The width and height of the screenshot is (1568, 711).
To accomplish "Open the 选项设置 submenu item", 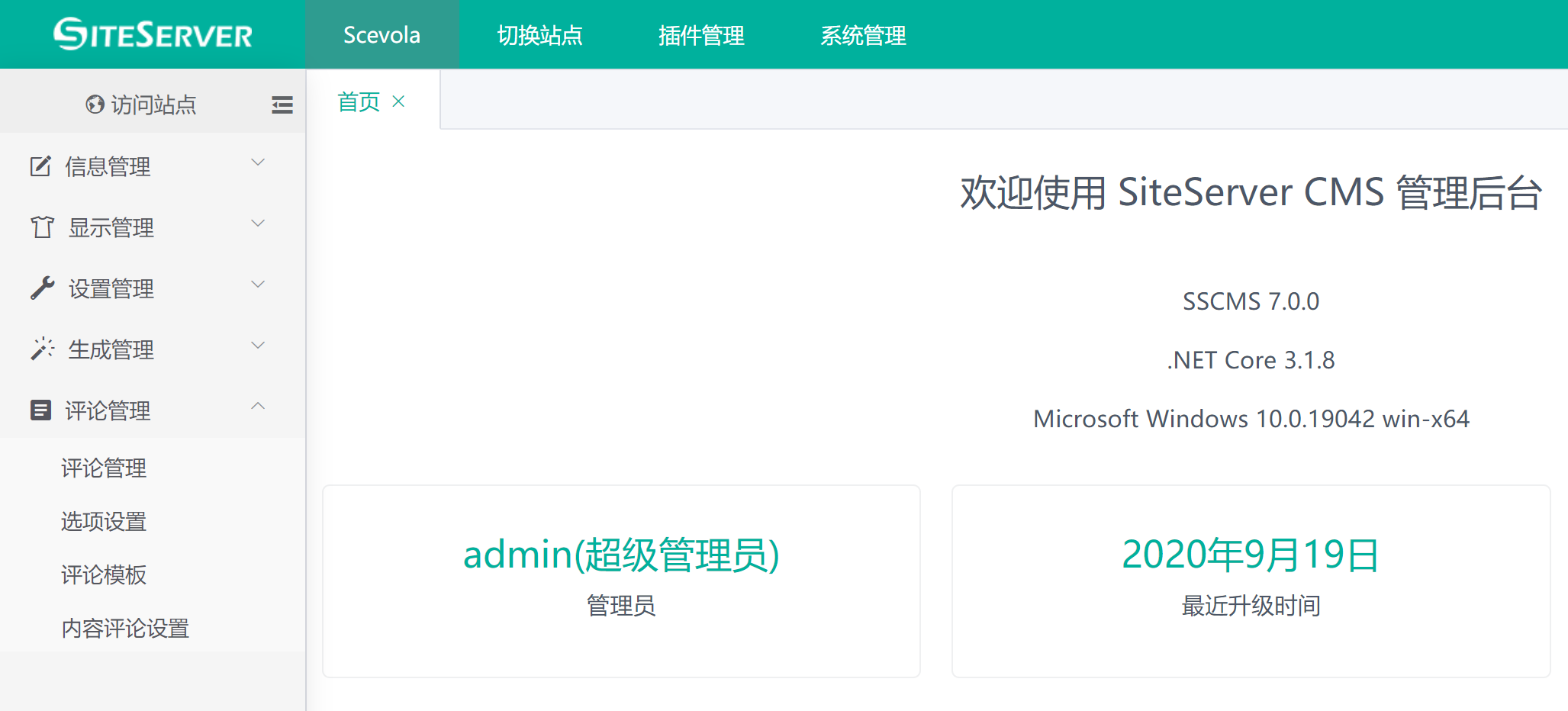I will tap(104, 522).
